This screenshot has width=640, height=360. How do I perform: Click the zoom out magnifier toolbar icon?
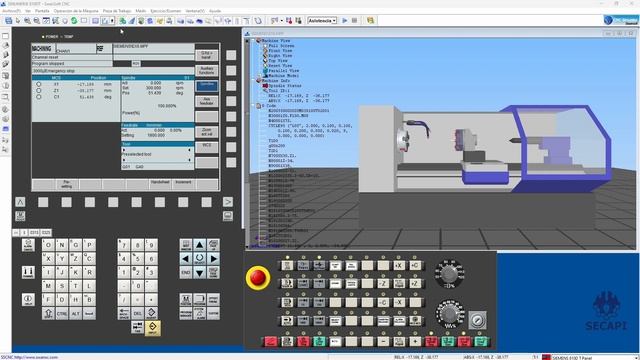click(37, 20)
